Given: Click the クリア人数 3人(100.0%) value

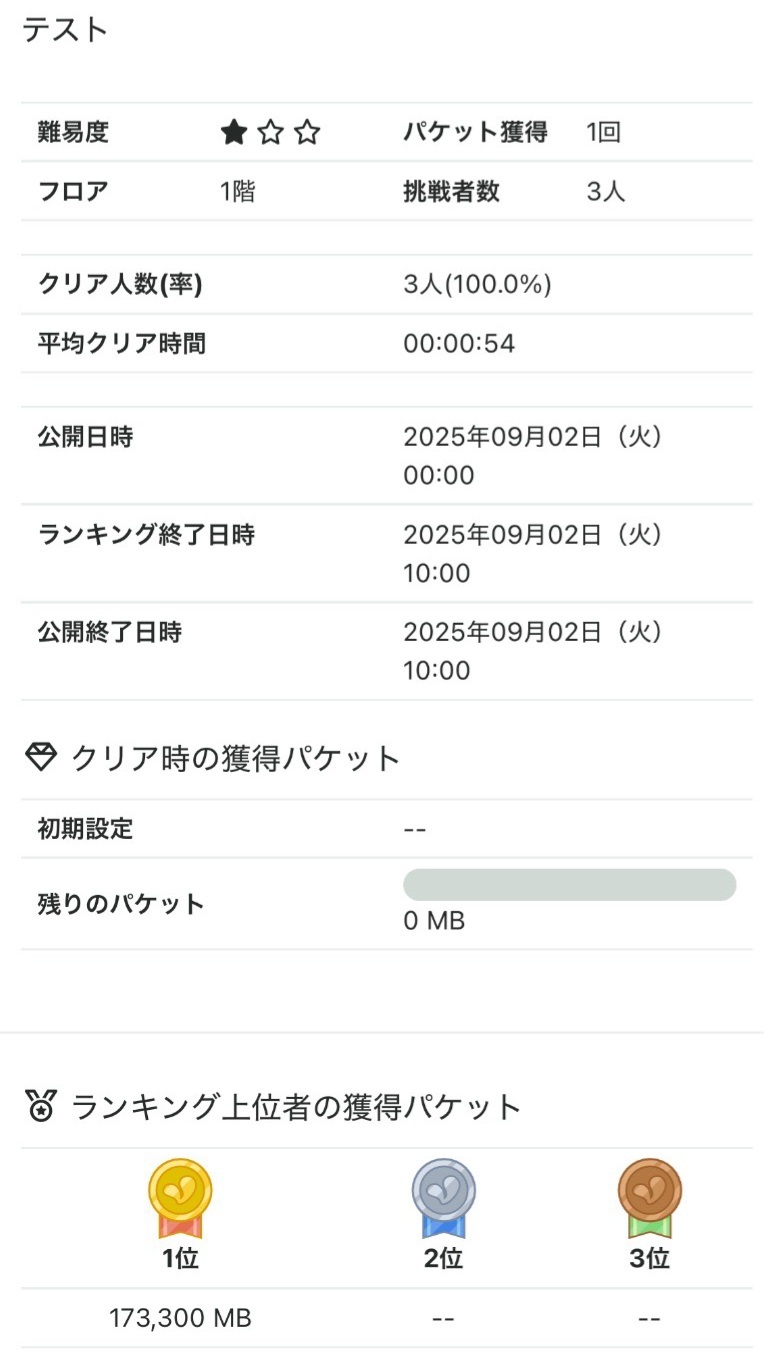Looking at the screenshot, I should (x=477, y=285).
